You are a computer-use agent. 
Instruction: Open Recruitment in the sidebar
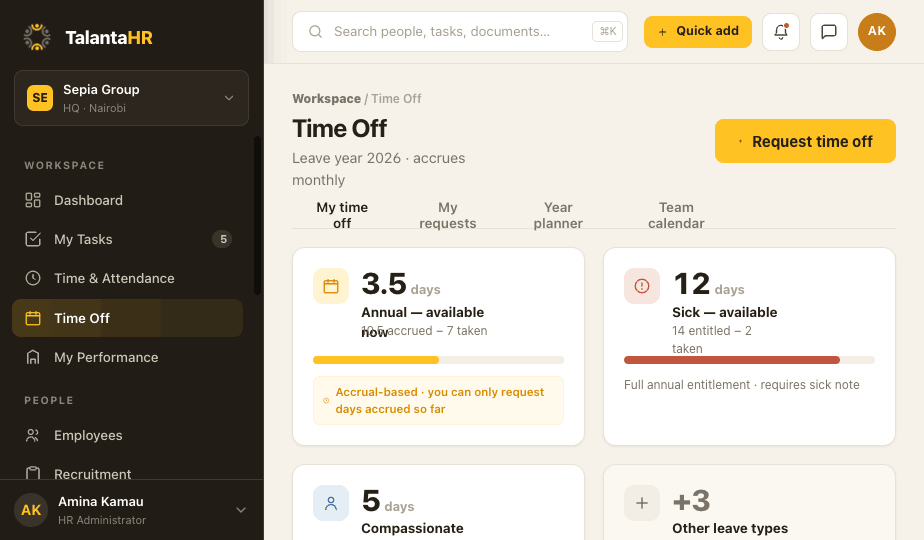(x=127, y=473)
